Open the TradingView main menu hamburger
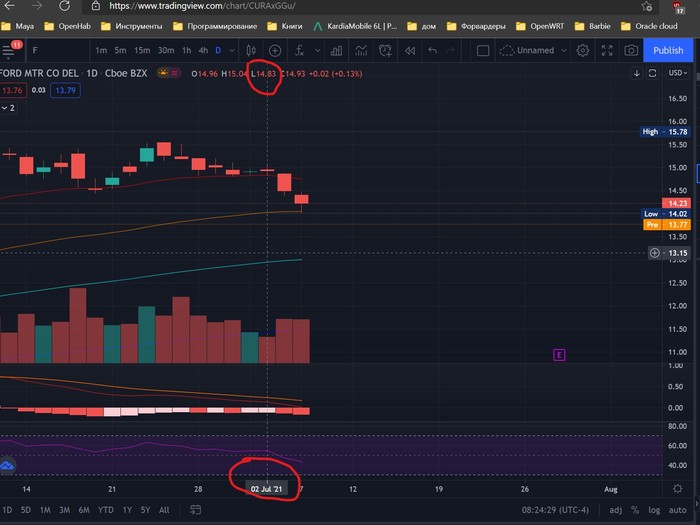 (8, 51)
